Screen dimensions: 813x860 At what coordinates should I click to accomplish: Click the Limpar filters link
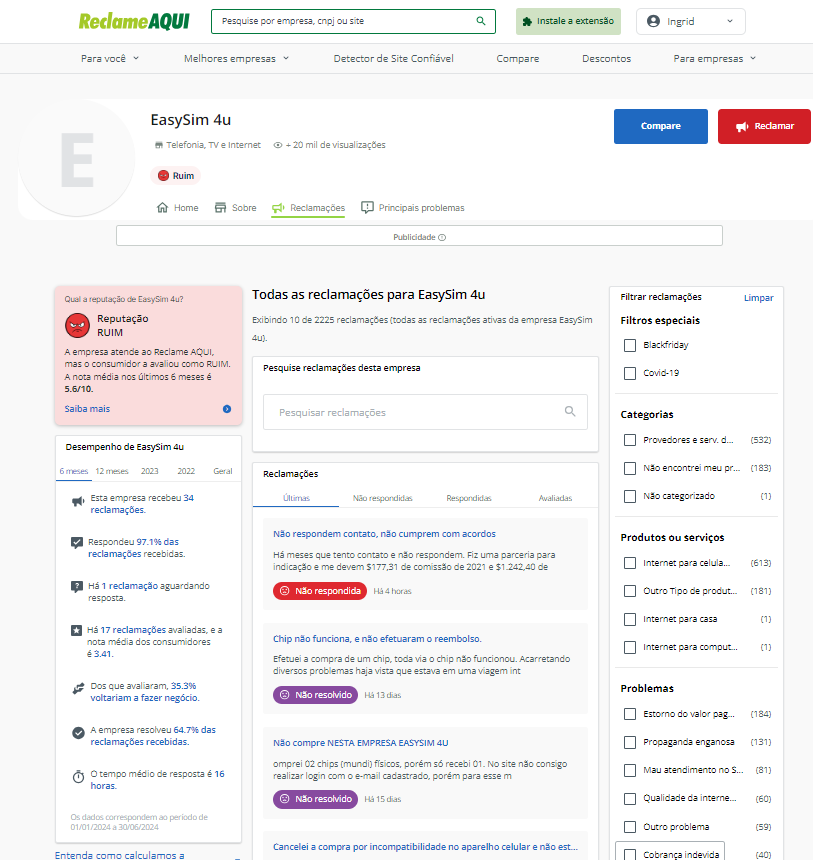[x=758, y=298]
